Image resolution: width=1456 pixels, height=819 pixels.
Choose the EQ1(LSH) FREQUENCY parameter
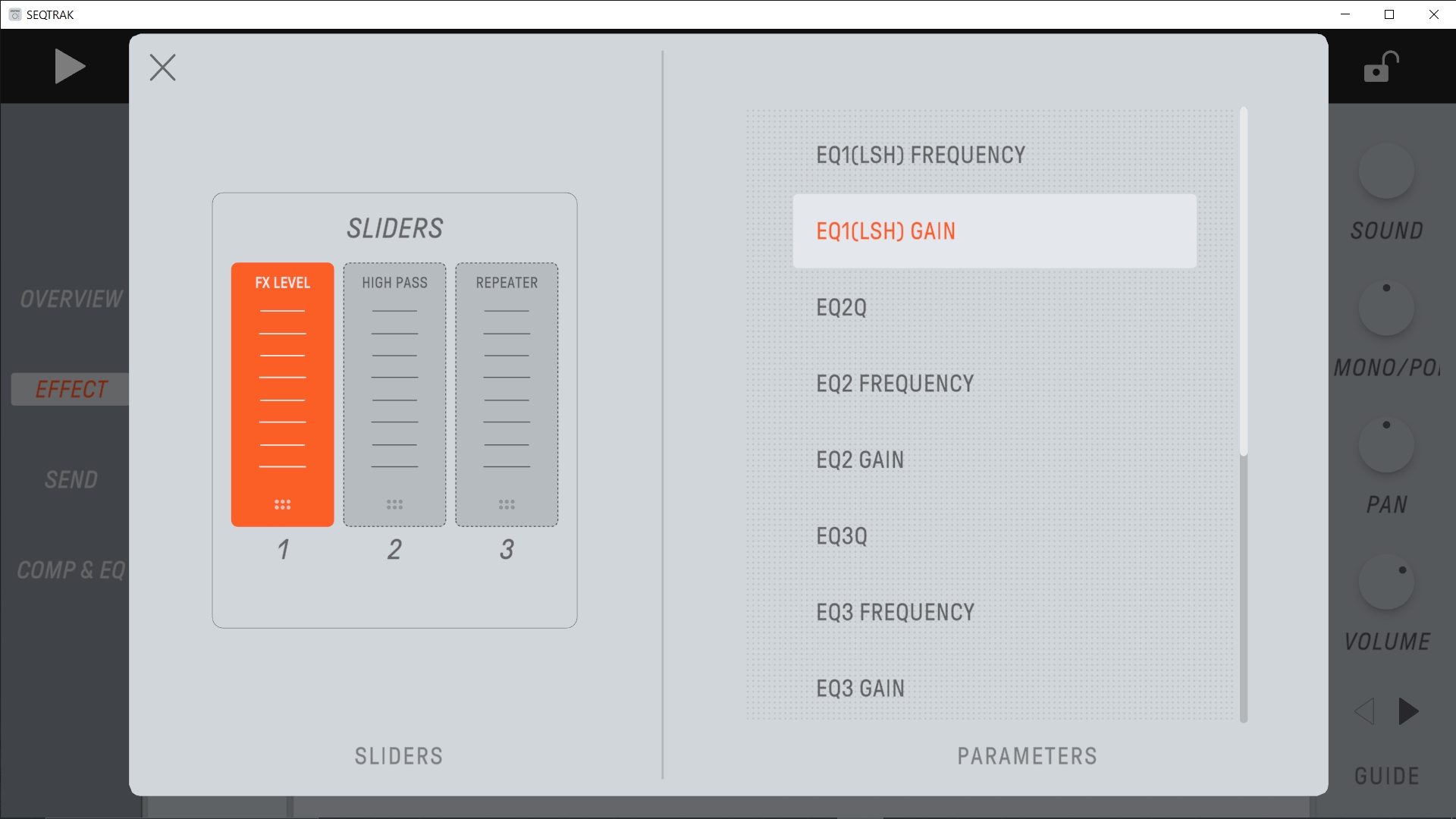[920, 155]
